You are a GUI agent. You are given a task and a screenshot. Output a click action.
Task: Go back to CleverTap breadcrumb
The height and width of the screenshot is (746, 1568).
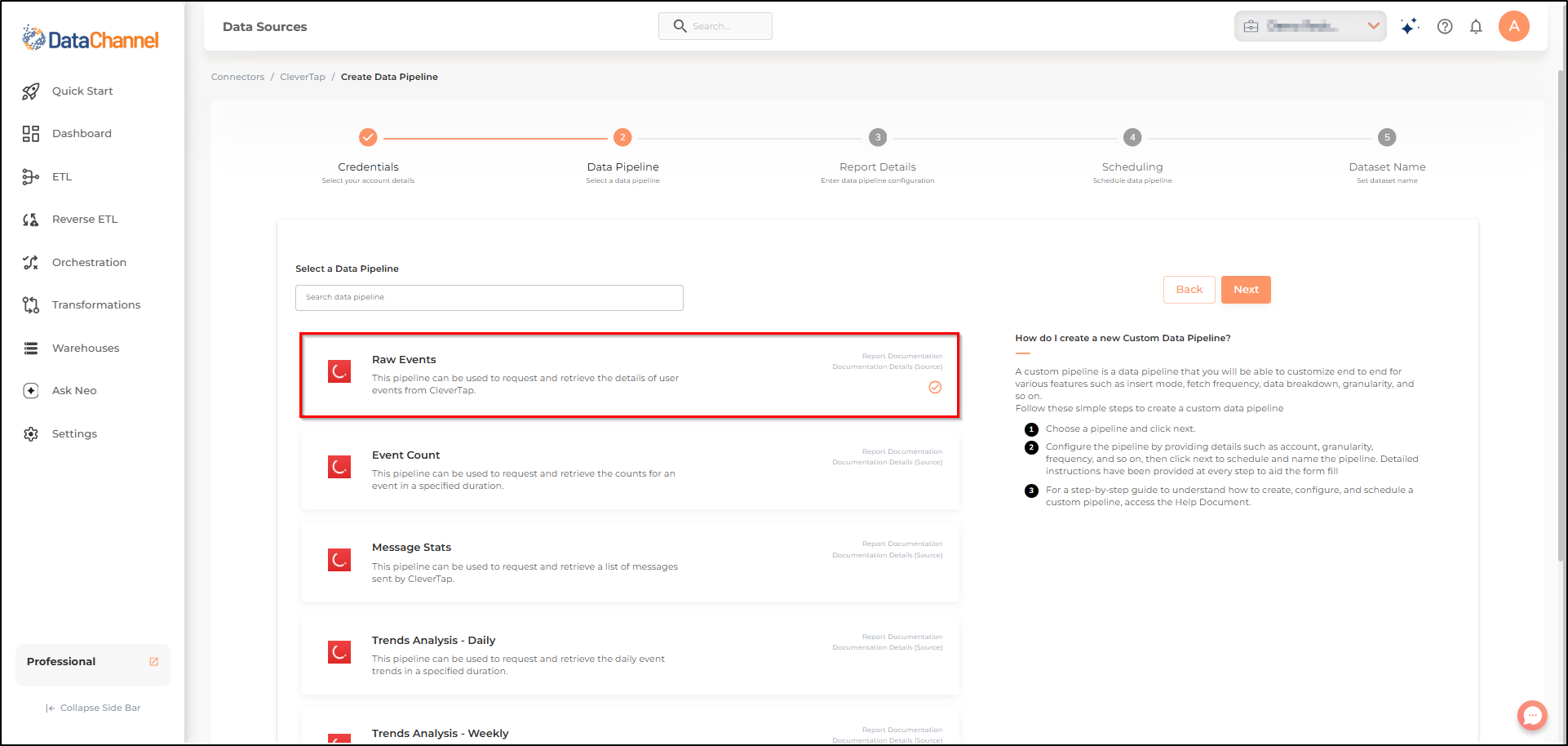click(303, 77)
